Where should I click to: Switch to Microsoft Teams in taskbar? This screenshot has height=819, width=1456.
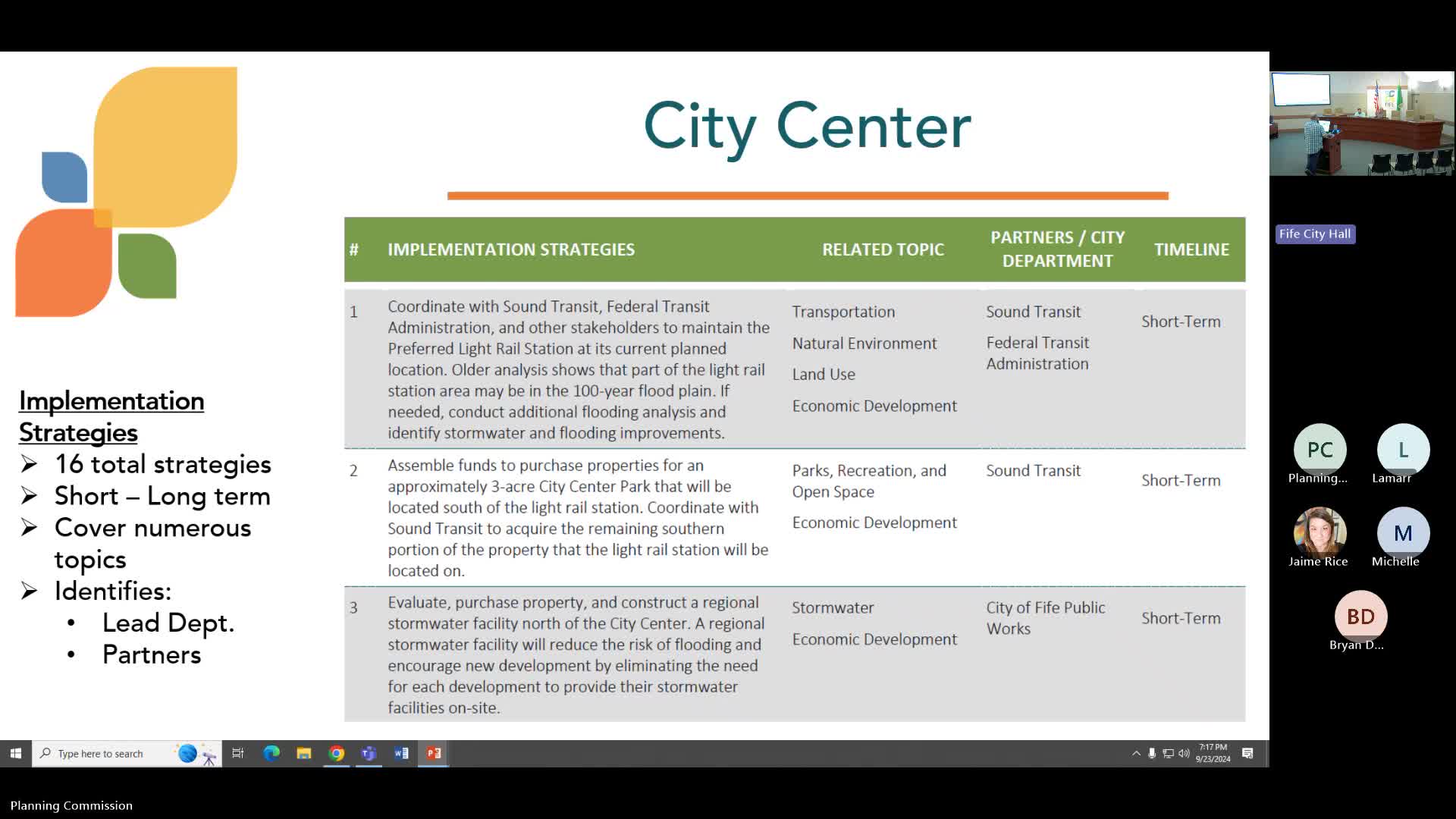point(369,753)
